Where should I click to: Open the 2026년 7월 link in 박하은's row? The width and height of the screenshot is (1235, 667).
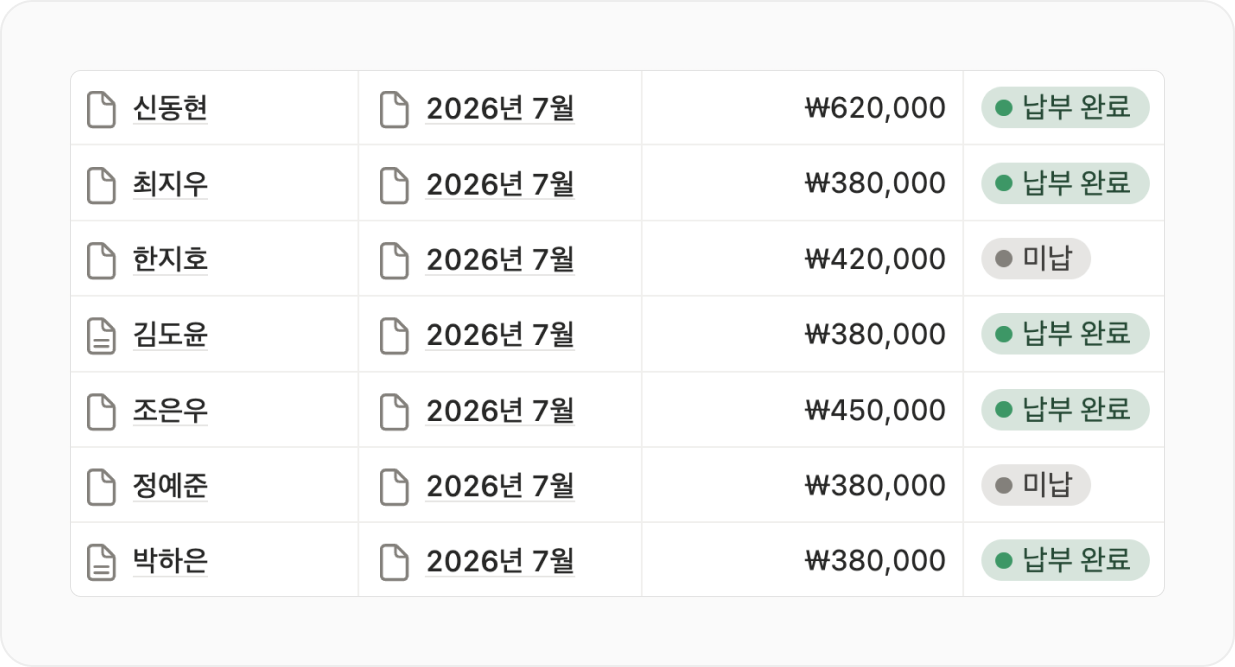coord(500,562)
